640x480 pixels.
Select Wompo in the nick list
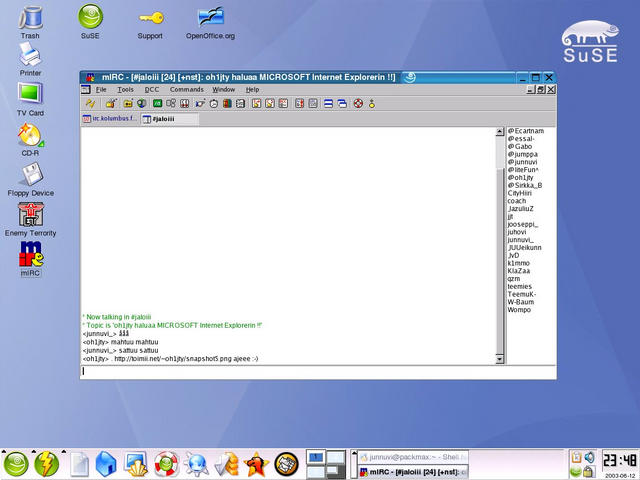(x=519, y=310)
